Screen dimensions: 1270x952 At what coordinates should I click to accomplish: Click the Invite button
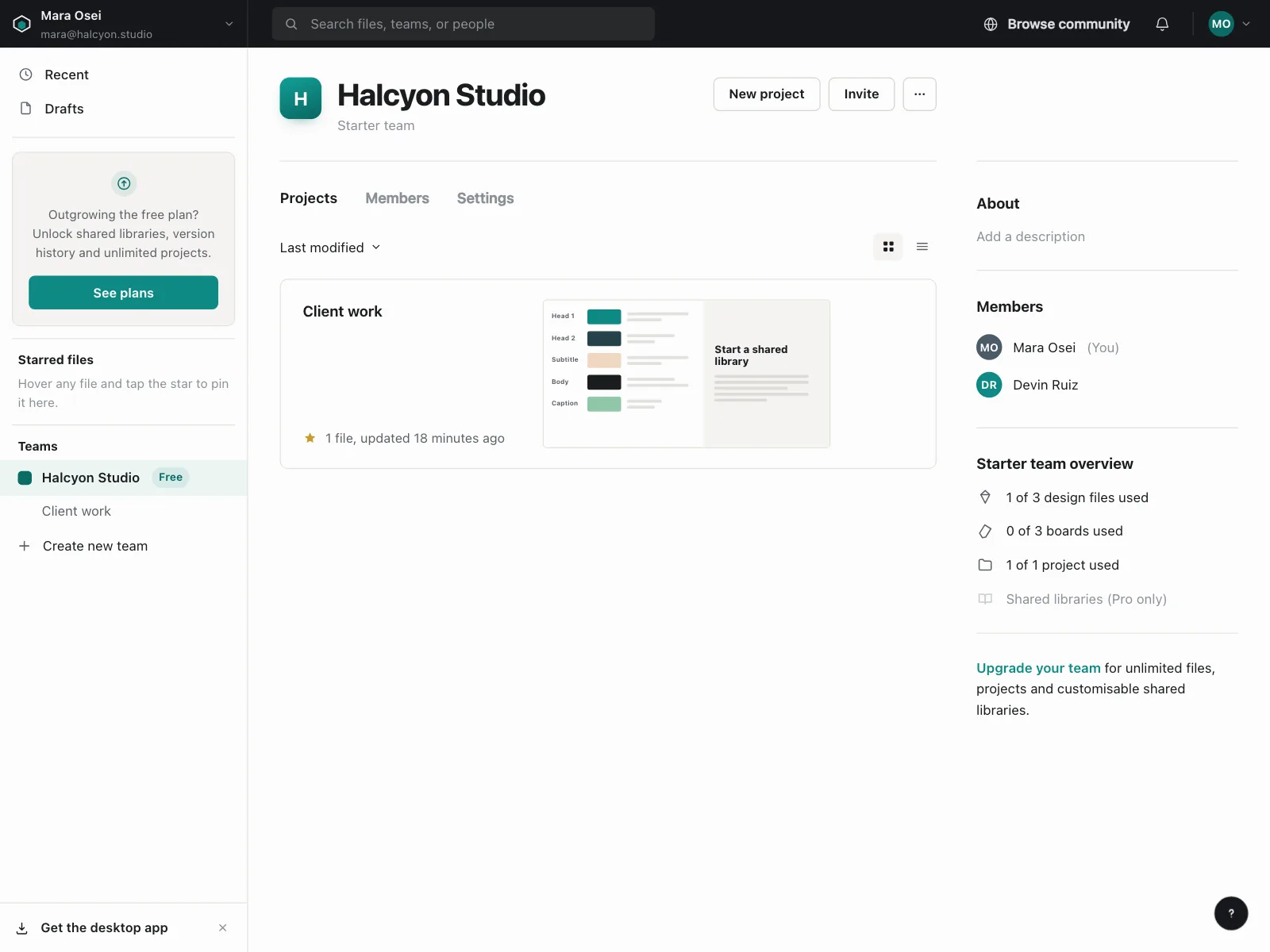[861, 94]
